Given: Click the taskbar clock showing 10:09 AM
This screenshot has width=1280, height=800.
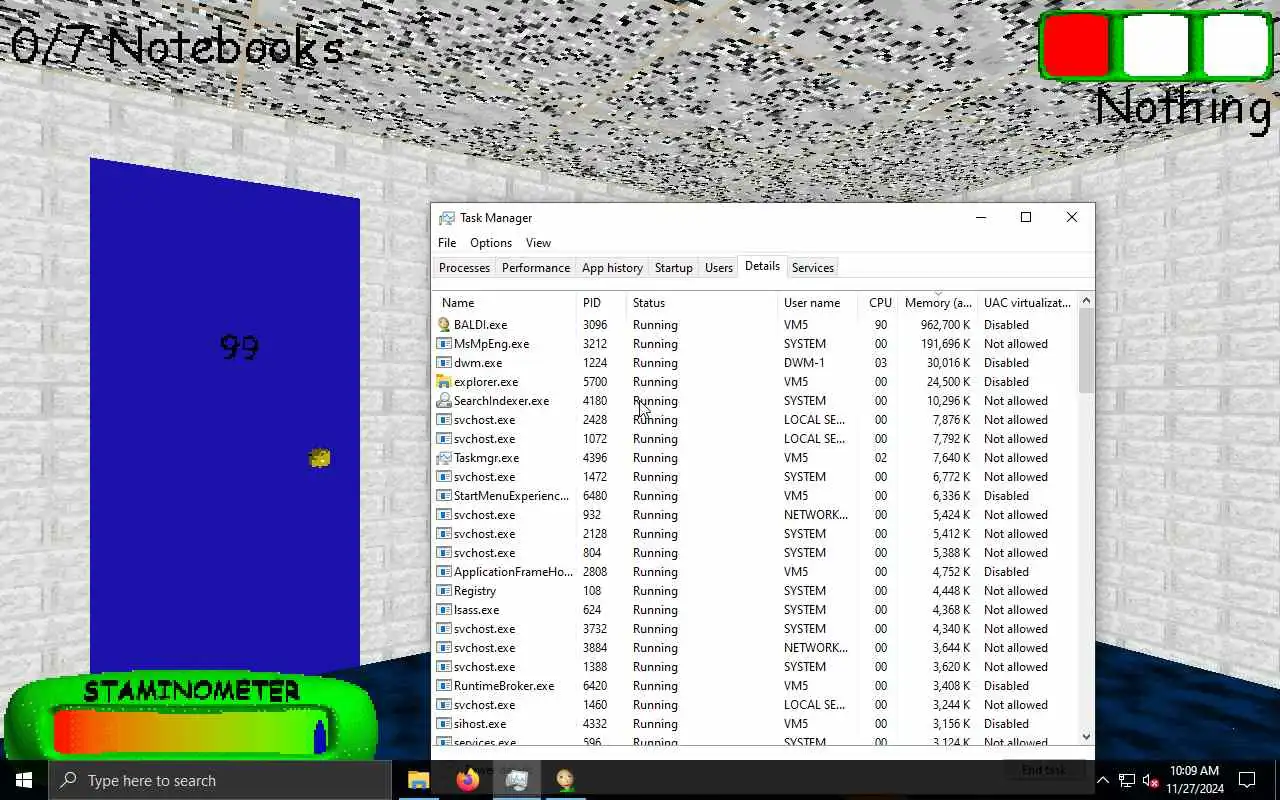Looking at the screenshot, I should click(x=1194, y=780).
